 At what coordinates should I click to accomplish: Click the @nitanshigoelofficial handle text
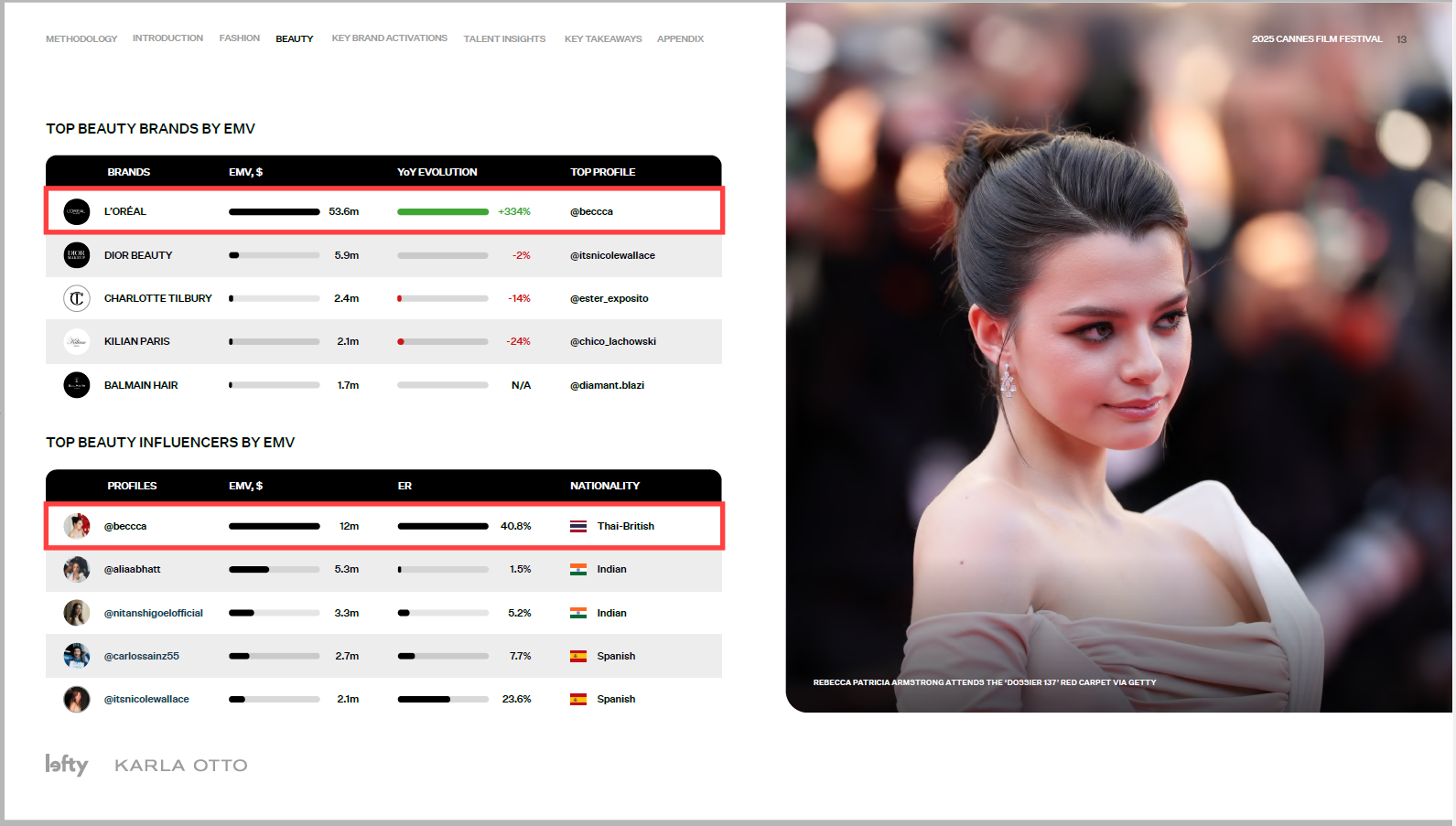point(154,613)
